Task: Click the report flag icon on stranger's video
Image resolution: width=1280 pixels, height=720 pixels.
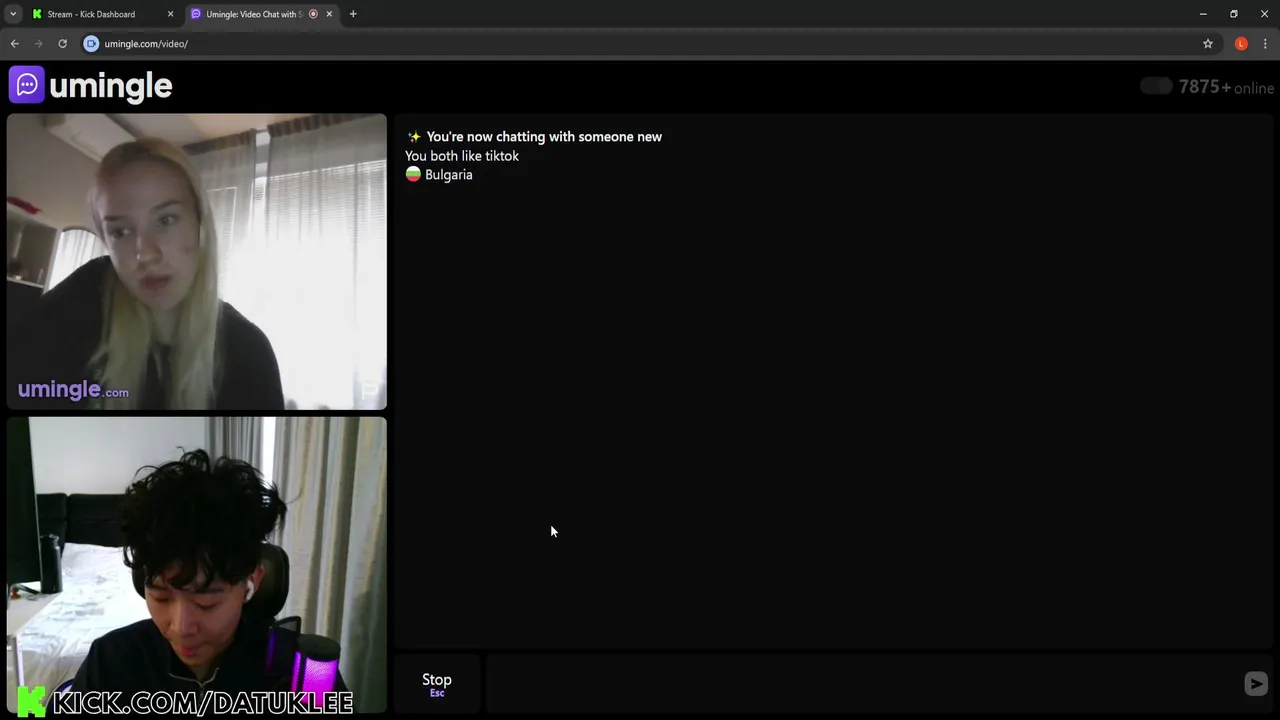Action: pyautogui.click(x=369, y=390)
